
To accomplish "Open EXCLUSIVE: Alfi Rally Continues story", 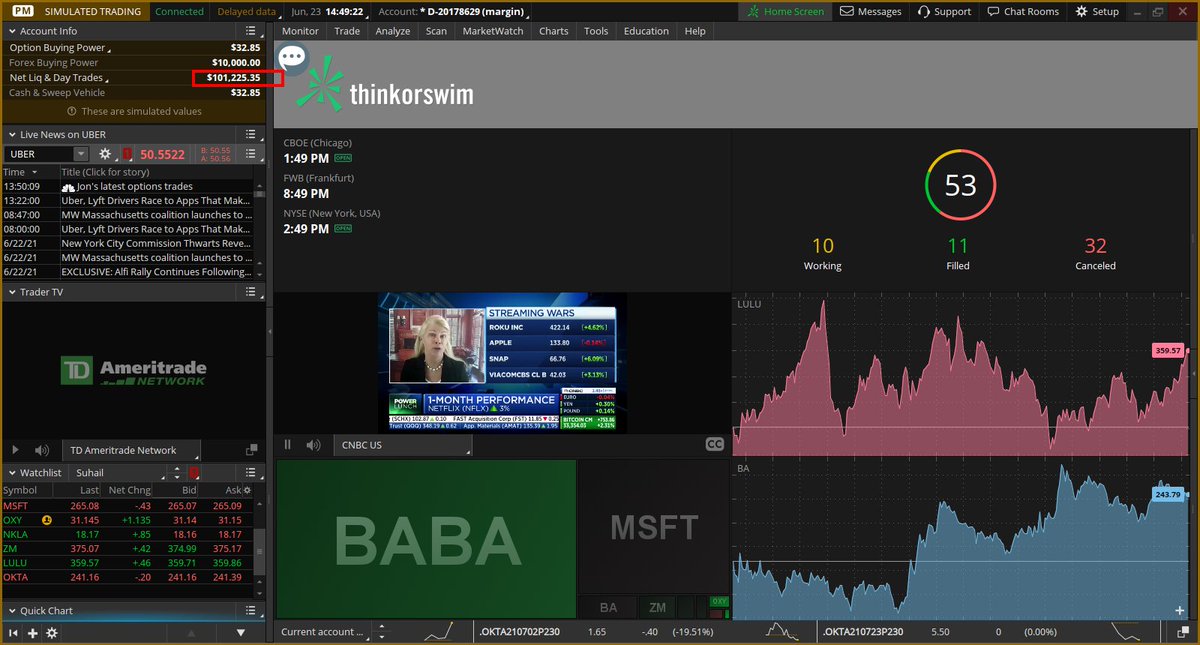I will tap(155, 271).
